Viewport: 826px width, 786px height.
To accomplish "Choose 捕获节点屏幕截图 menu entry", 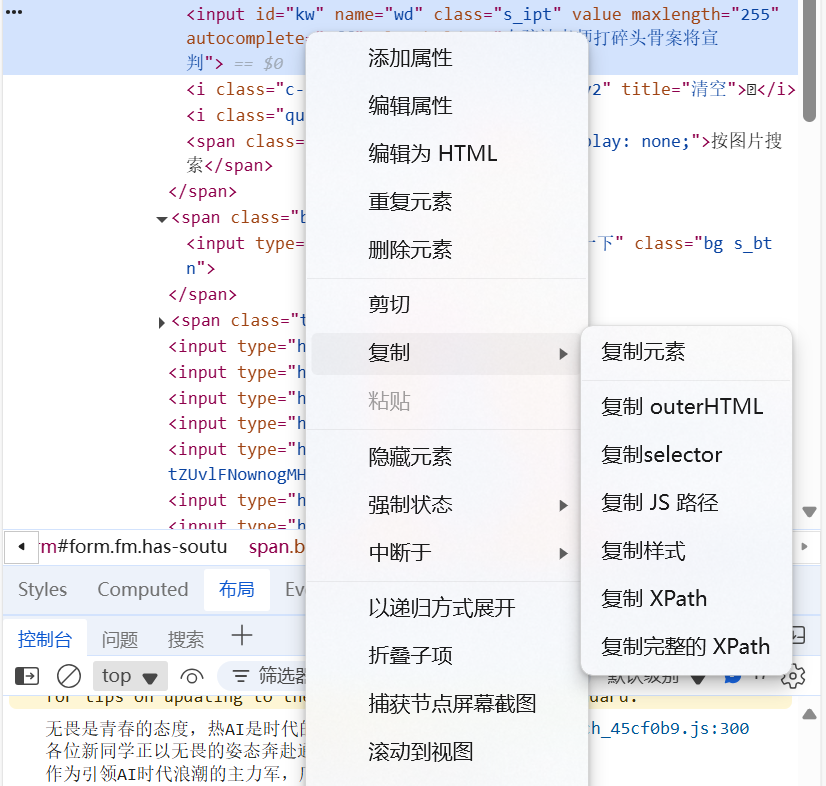I will click(446, 704).
